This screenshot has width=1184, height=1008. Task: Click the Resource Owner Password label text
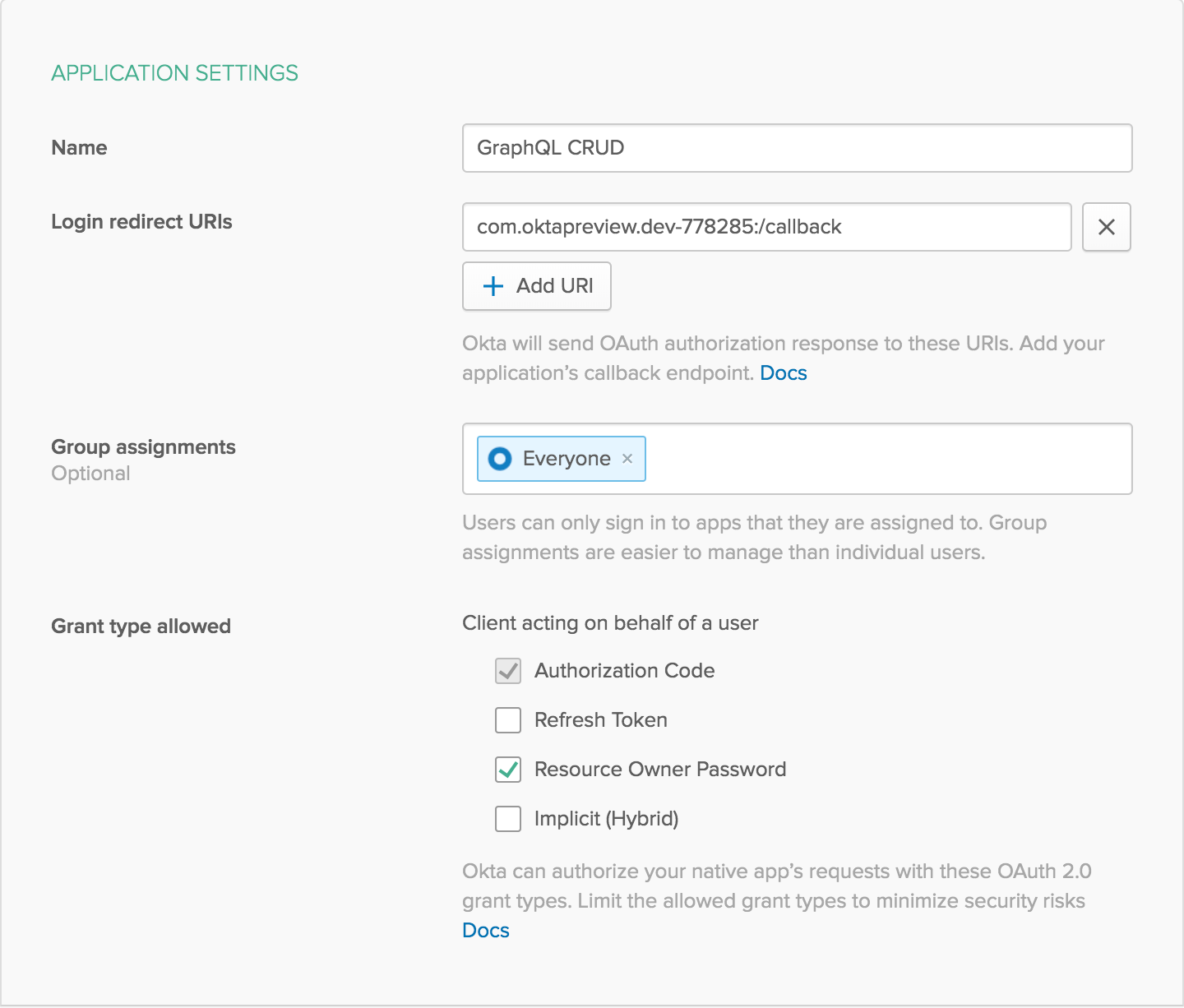[659, 770]
